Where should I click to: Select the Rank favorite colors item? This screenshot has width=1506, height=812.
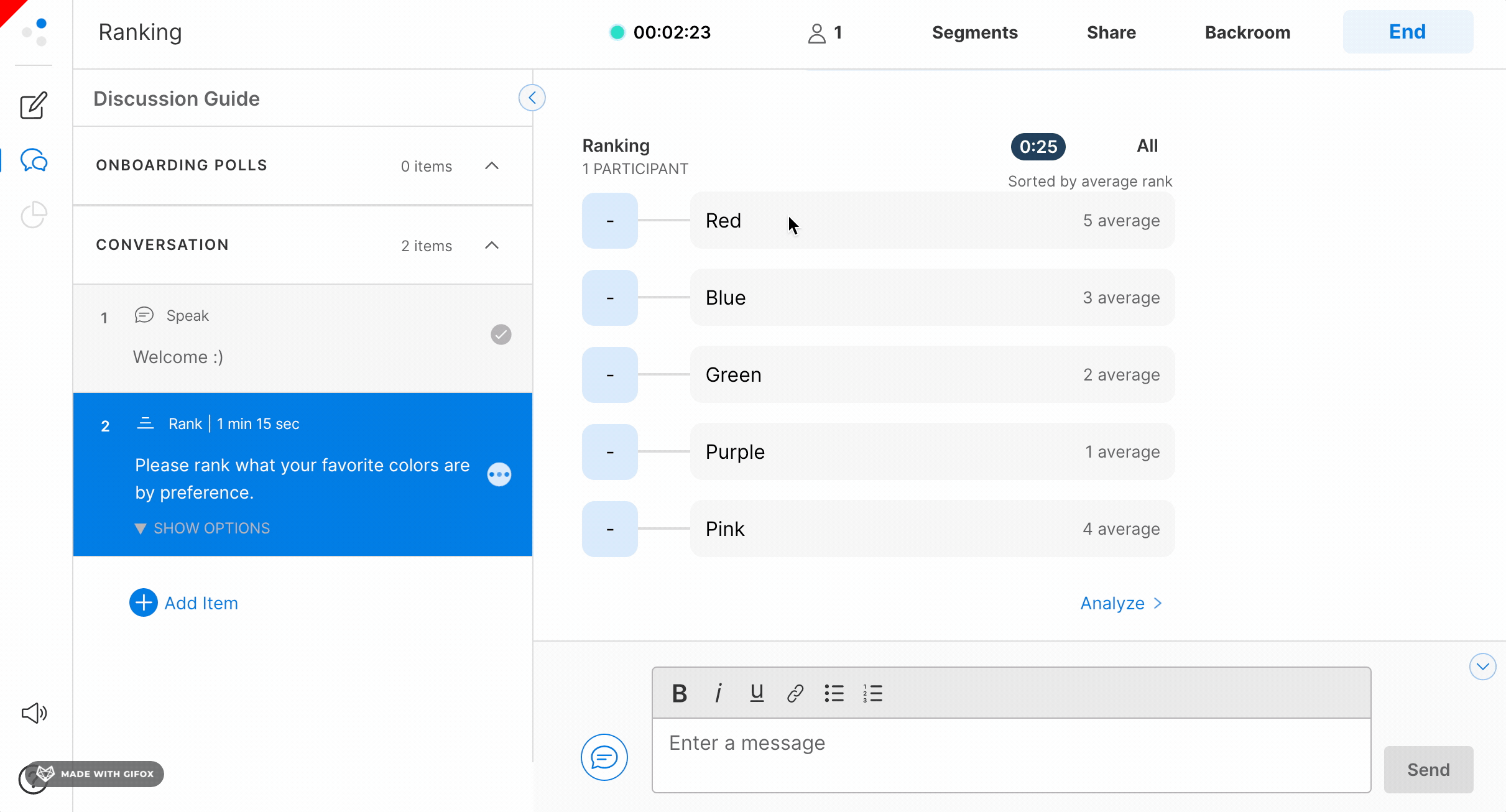click(x=303, y=474)
